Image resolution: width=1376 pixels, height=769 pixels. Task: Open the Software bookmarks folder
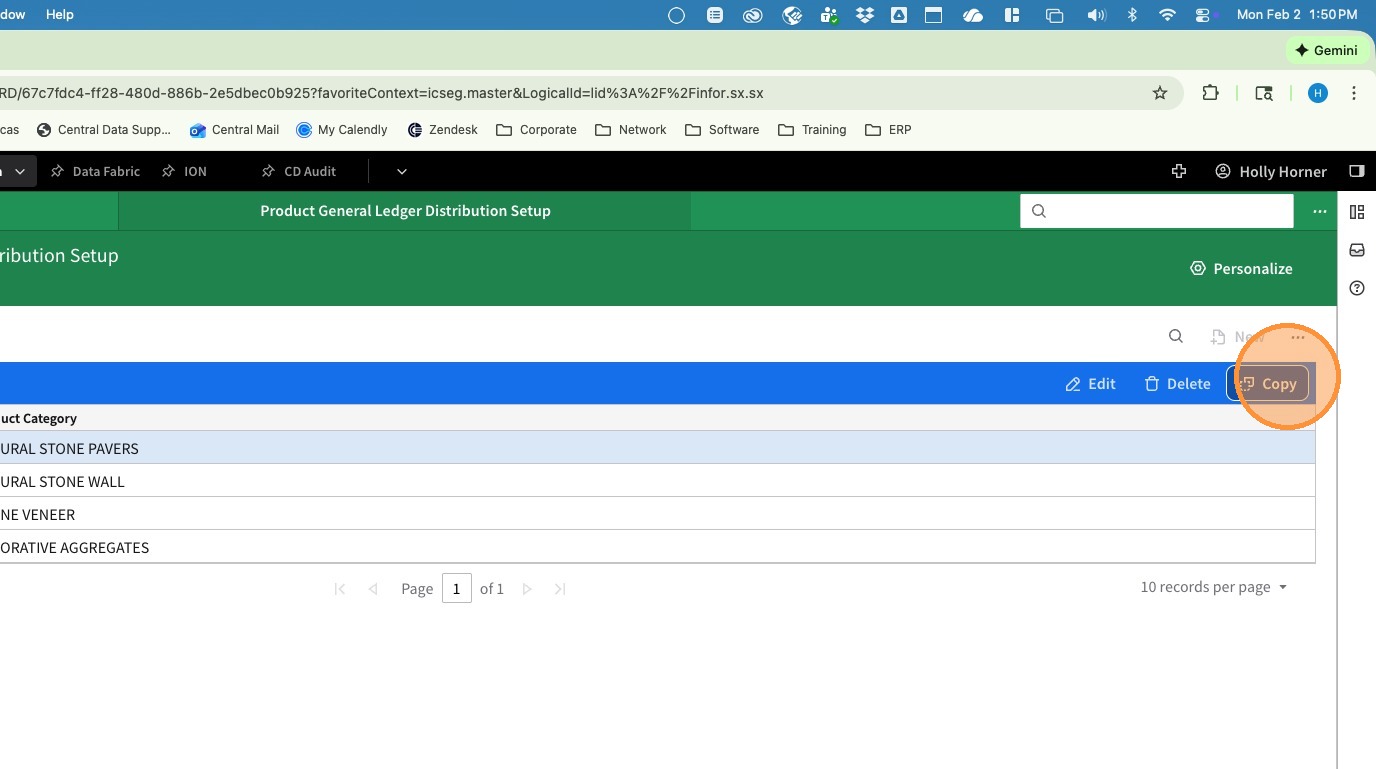(x=722, y=130)
